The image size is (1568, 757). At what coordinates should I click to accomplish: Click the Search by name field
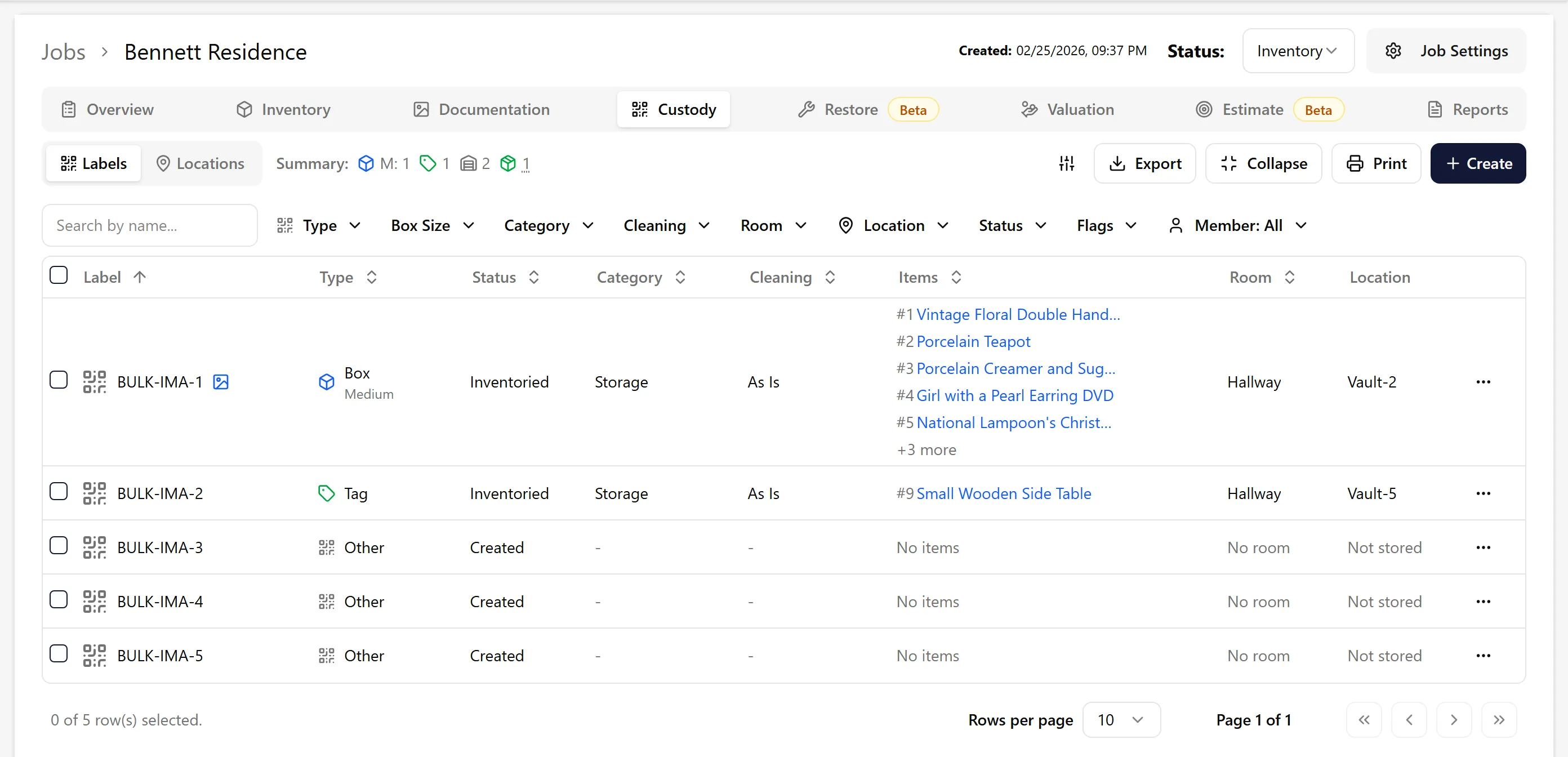click(150, 226)
